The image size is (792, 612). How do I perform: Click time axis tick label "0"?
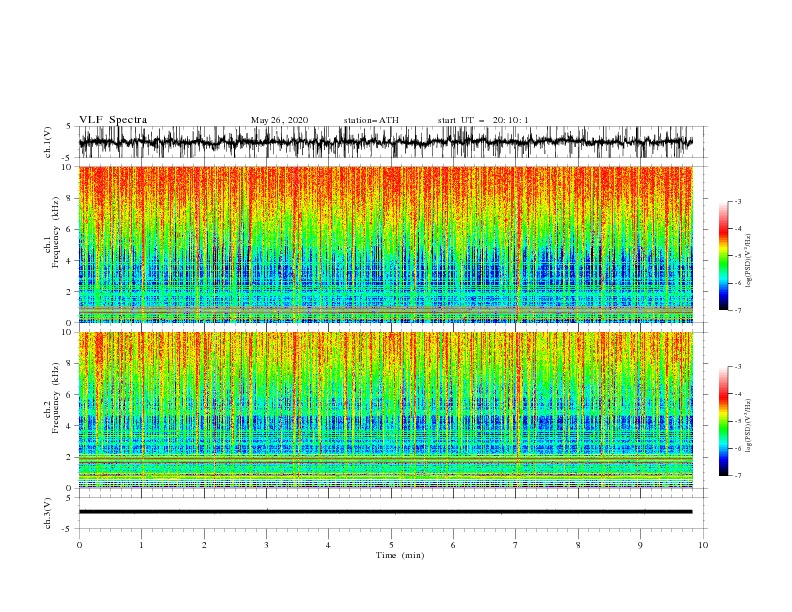click(x=79, y=545)
